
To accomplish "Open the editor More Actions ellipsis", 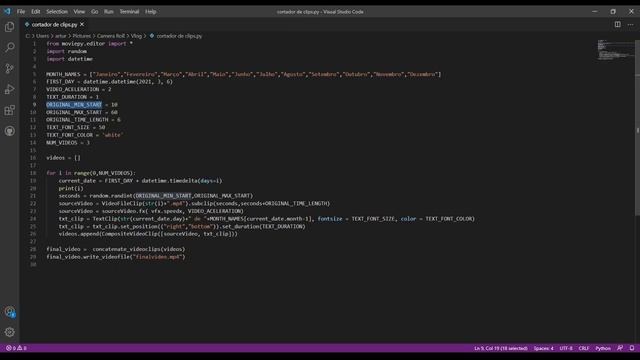I will (630, 24).
